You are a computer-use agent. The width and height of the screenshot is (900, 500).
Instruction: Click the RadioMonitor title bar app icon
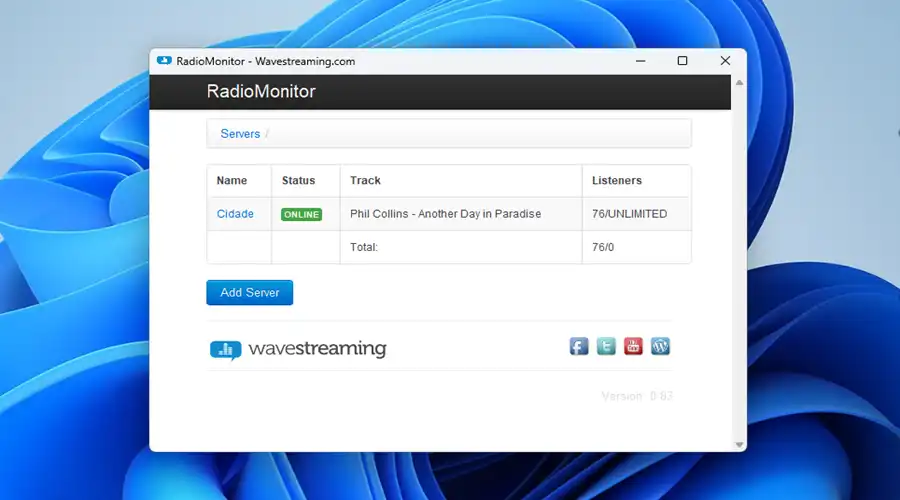164,61
